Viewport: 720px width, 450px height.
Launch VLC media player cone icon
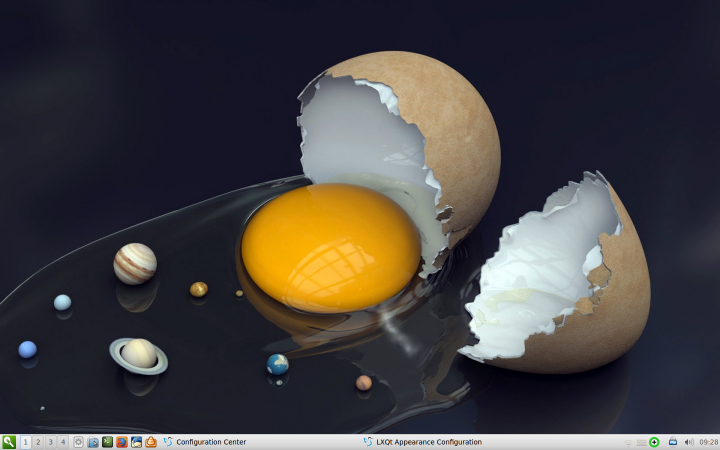151,442
